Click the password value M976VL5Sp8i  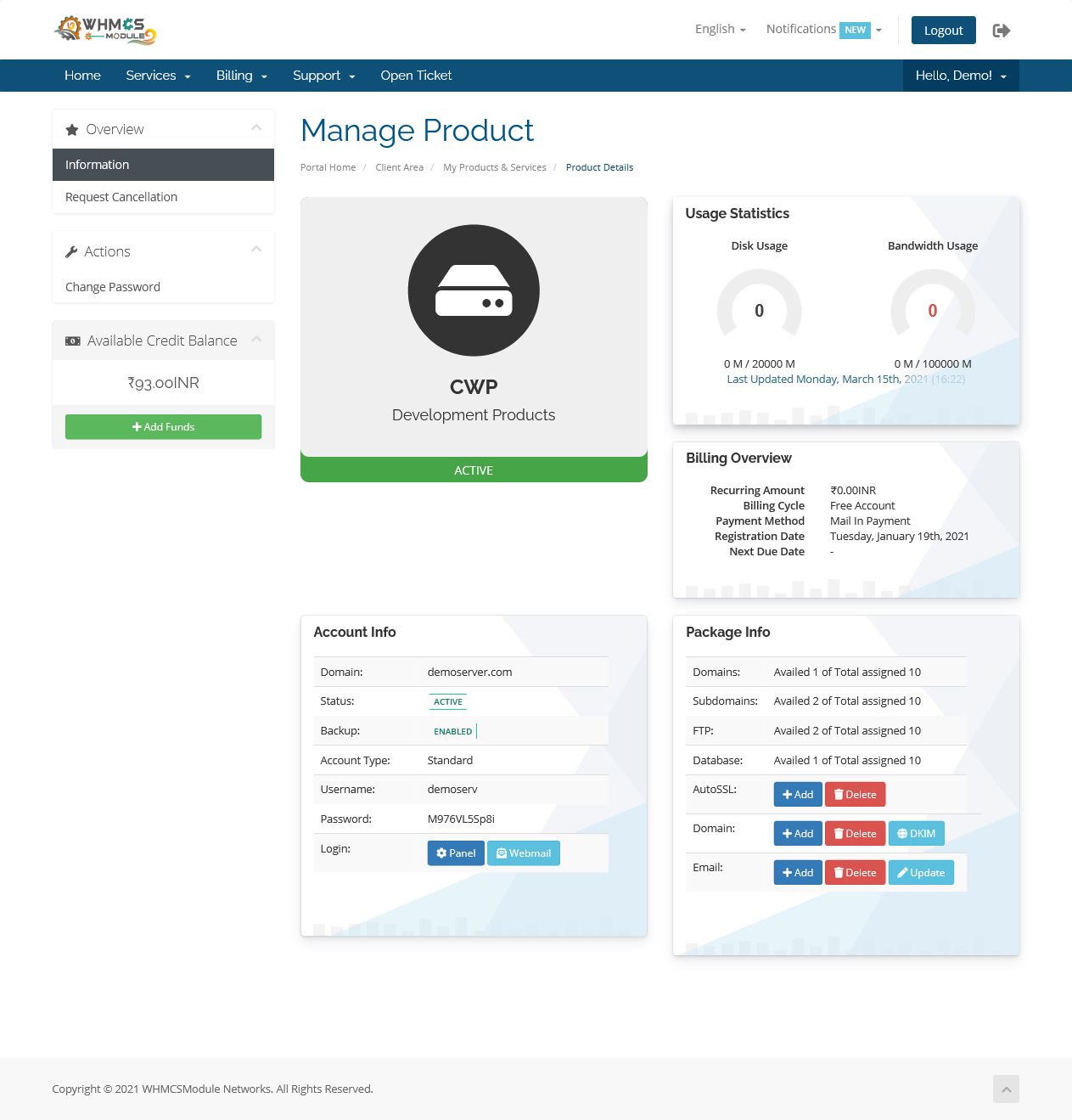tap(461, 819)
